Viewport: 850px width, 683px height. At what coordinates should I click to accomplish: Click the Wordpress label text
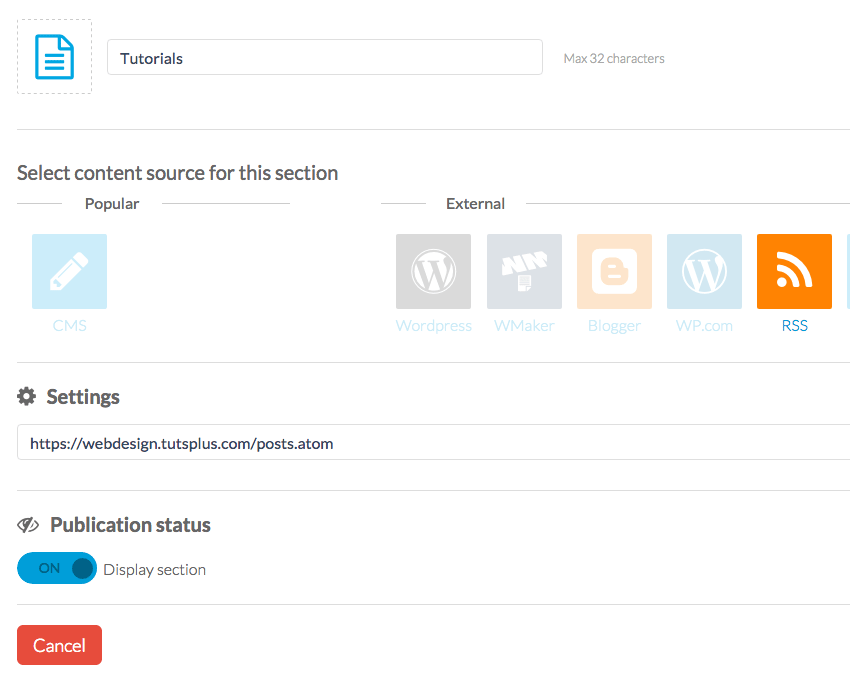433,326
